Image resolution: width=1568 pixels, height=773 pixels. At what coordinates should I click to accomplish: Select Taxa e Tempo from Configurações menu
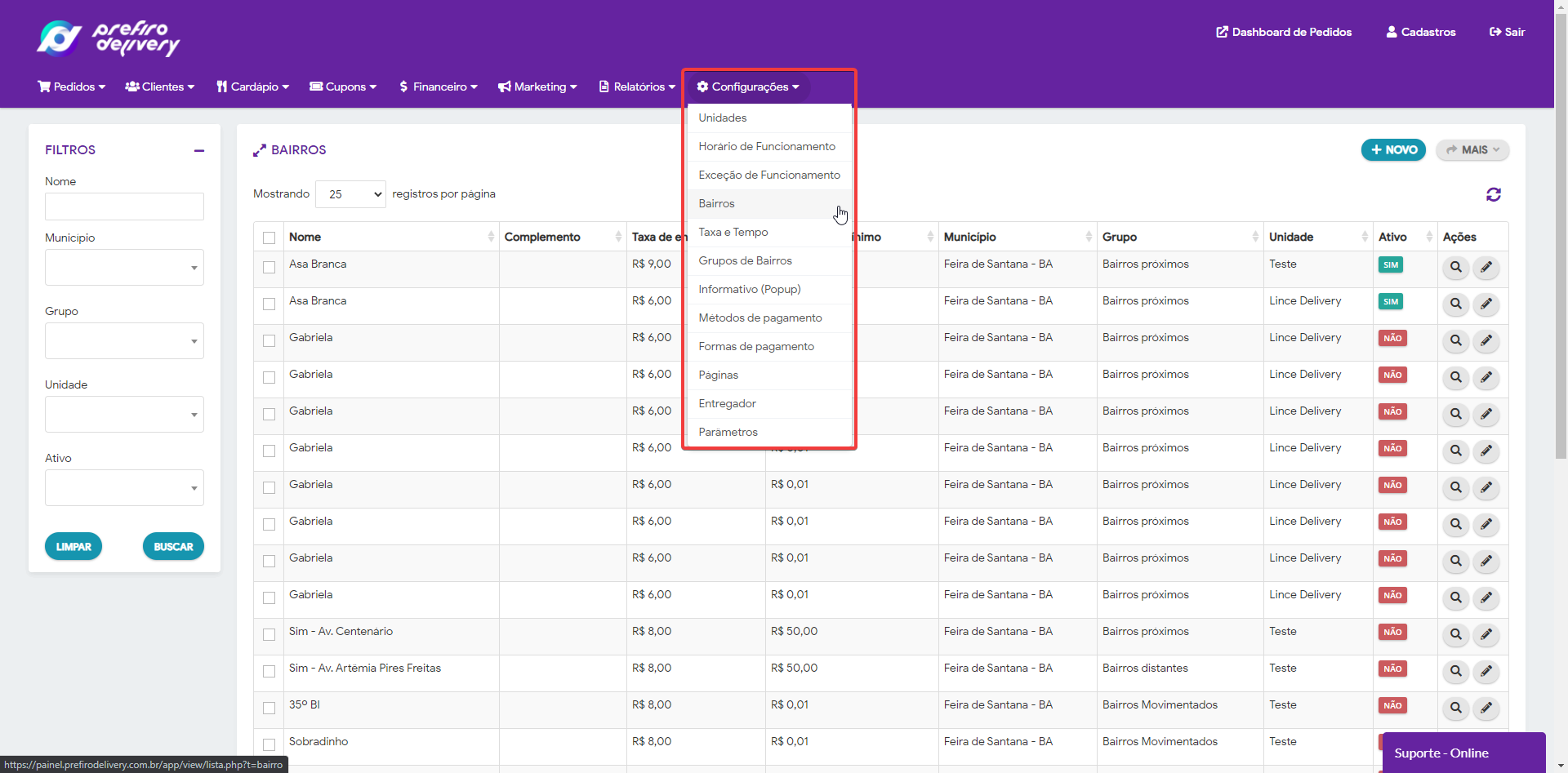(x=733, y=233)
